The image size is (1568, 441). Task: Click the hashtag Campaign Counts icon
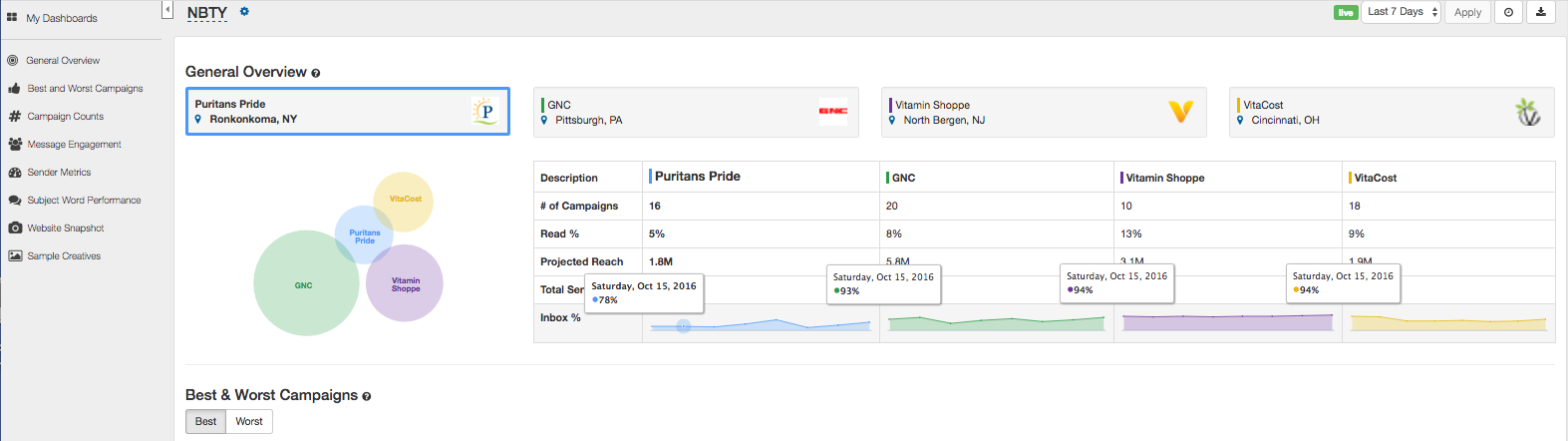pyautogui.click(x=14, y=117)
